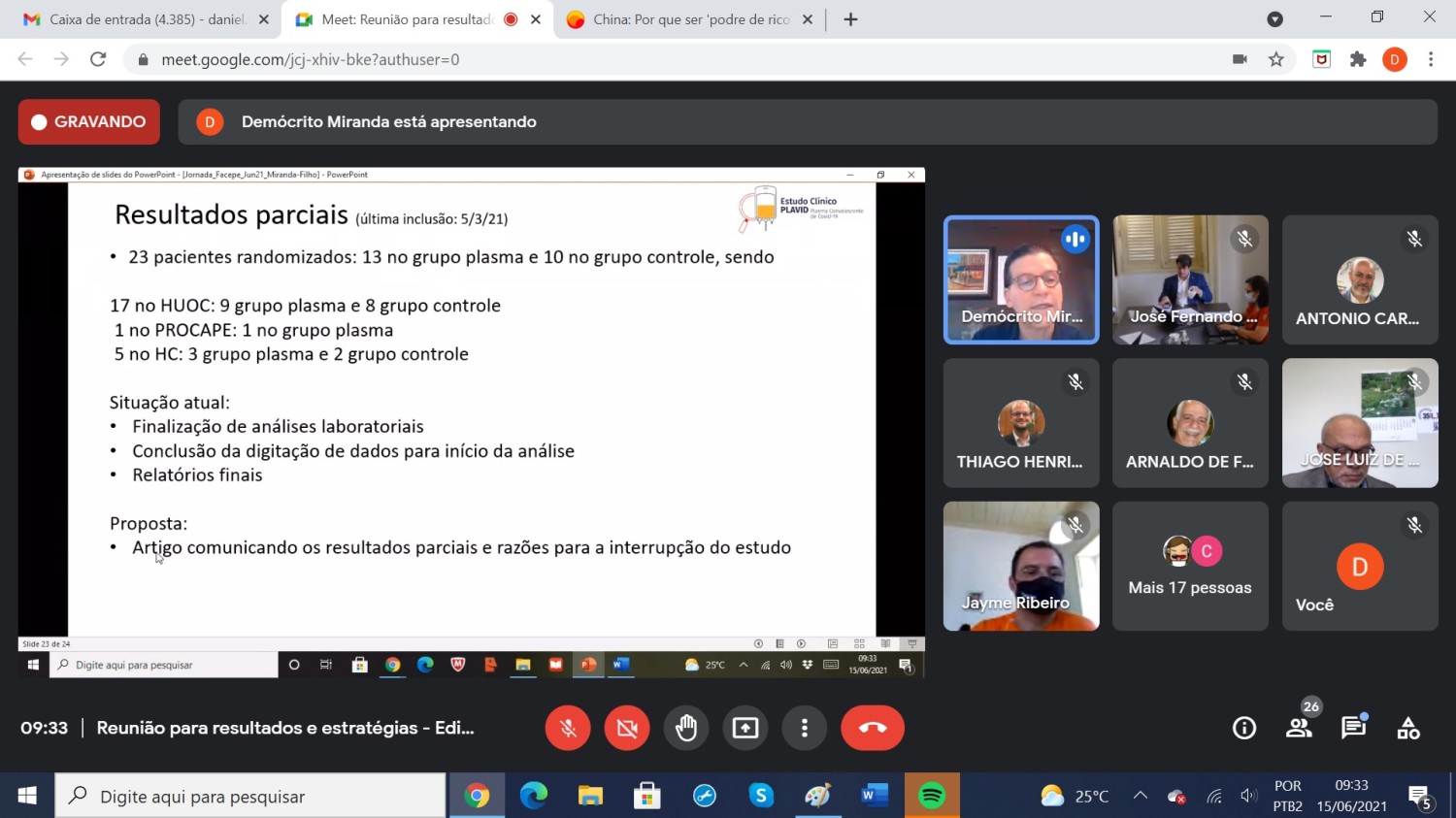Screen dimensions: 1456x818
Task: Open Chrome's three-dot menu
Action: tap(1431, 59)
